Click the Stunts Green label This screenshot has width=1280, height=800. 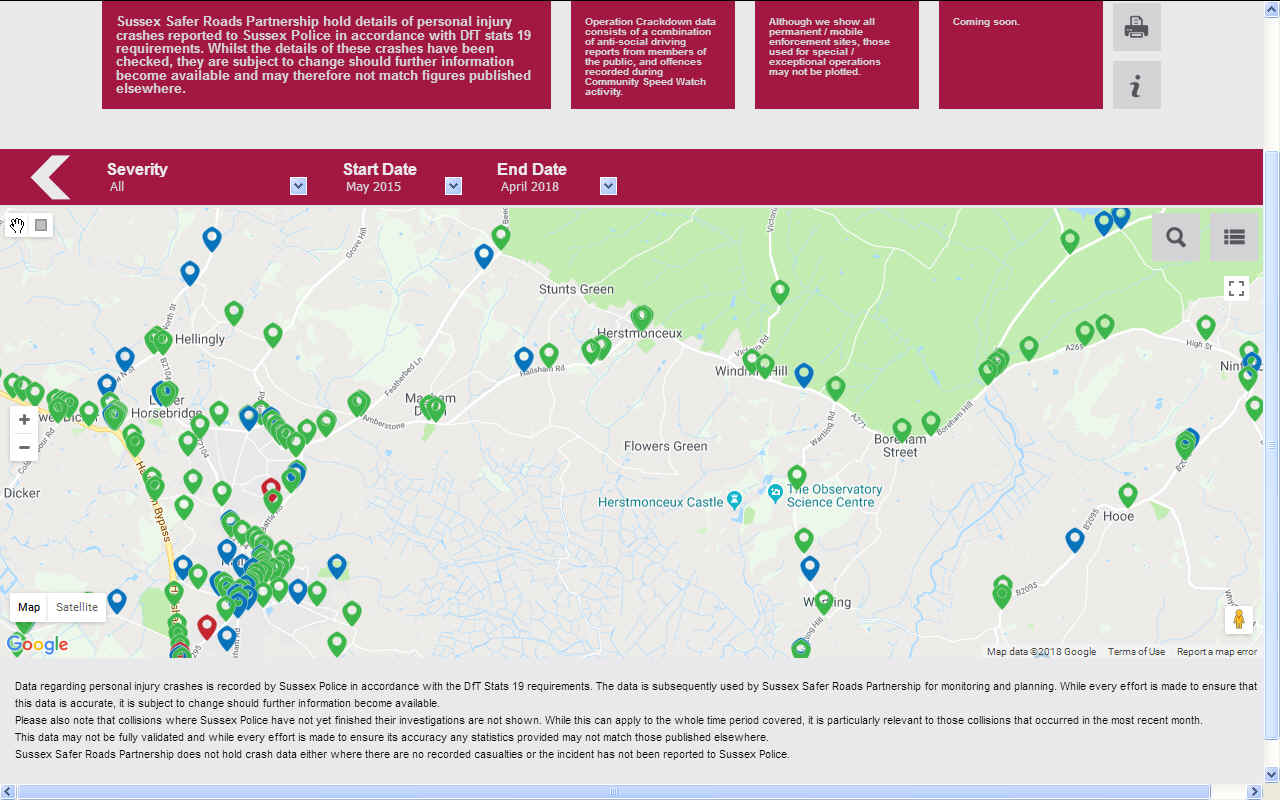coord(576,289)
